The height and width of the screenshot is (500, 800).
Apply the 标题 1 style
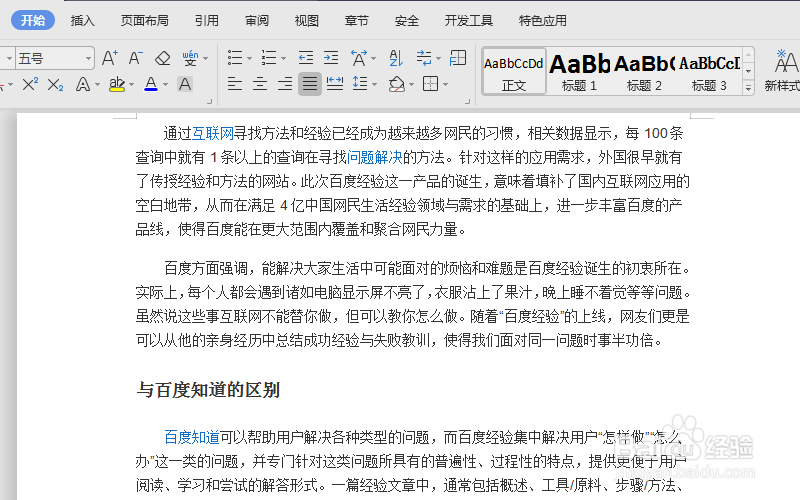pyautogui.click(x=579, y=71)
